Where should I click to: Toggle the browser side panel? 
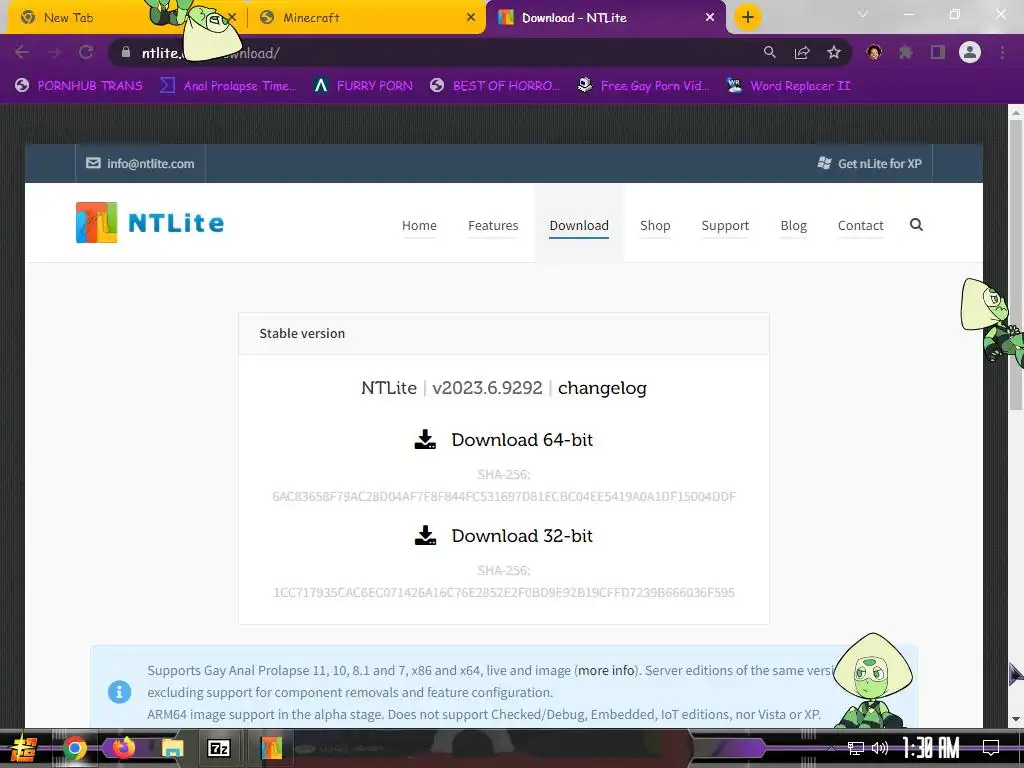[938, 52]
